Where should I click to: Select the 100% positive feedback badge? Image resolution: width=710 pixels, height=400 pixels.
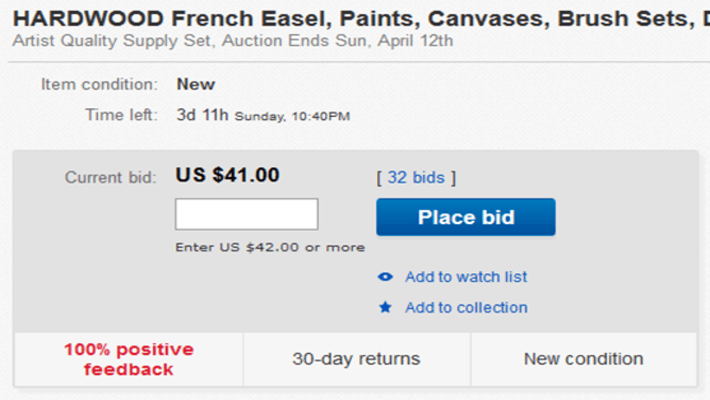(x=129, y=359)
